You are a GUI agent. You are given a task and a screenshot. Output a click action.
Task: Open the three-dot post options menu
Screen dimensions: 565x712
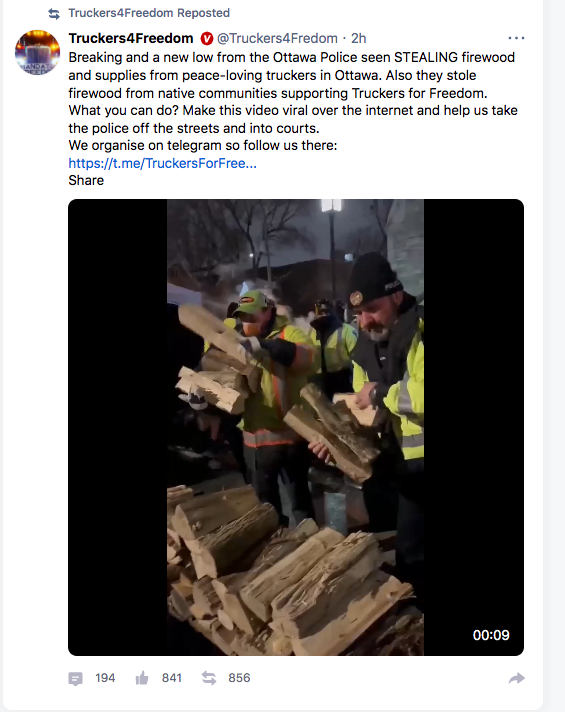pos(516,38)
